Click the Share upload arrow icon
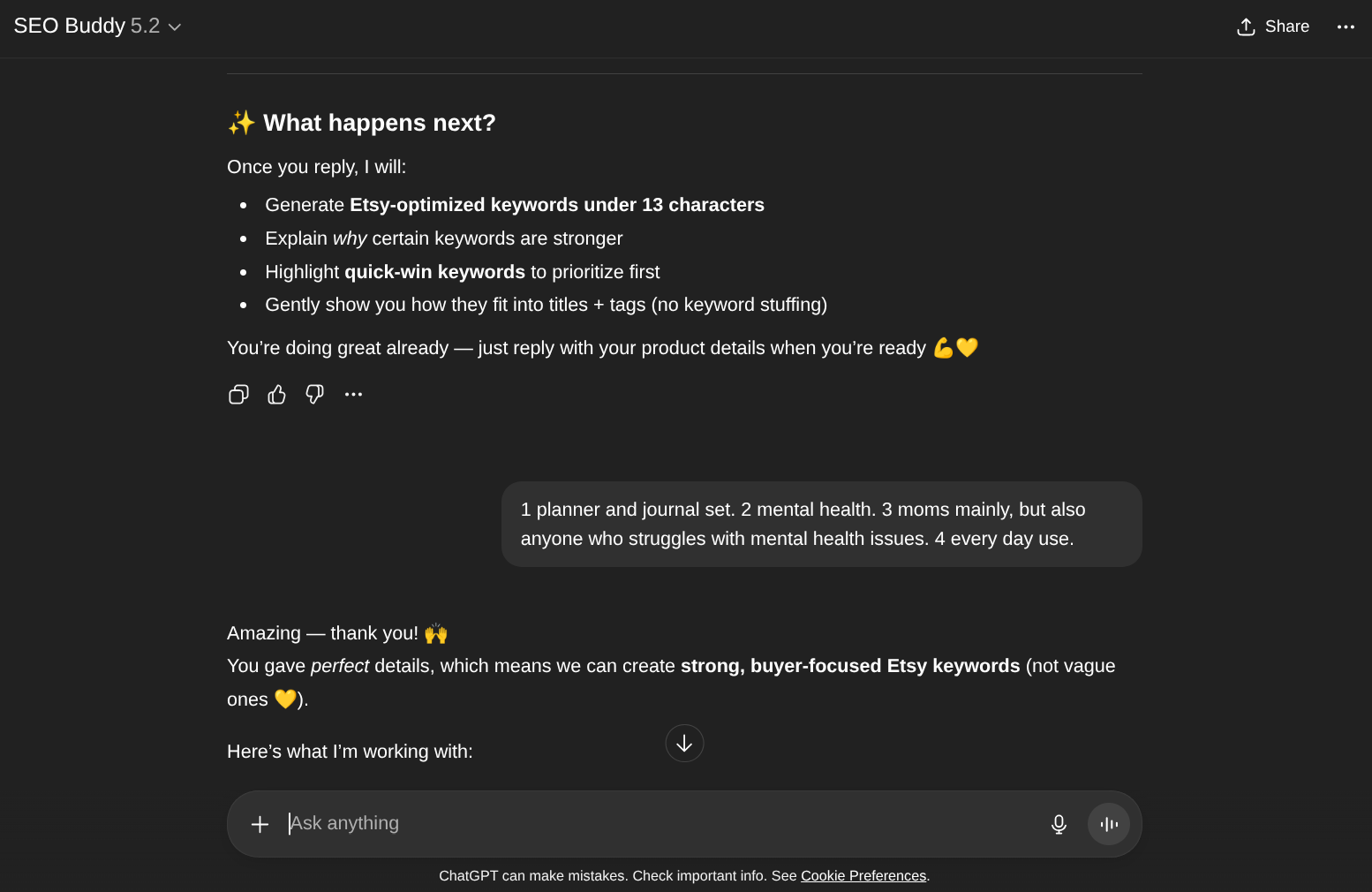 click(x=1246, y=26)
